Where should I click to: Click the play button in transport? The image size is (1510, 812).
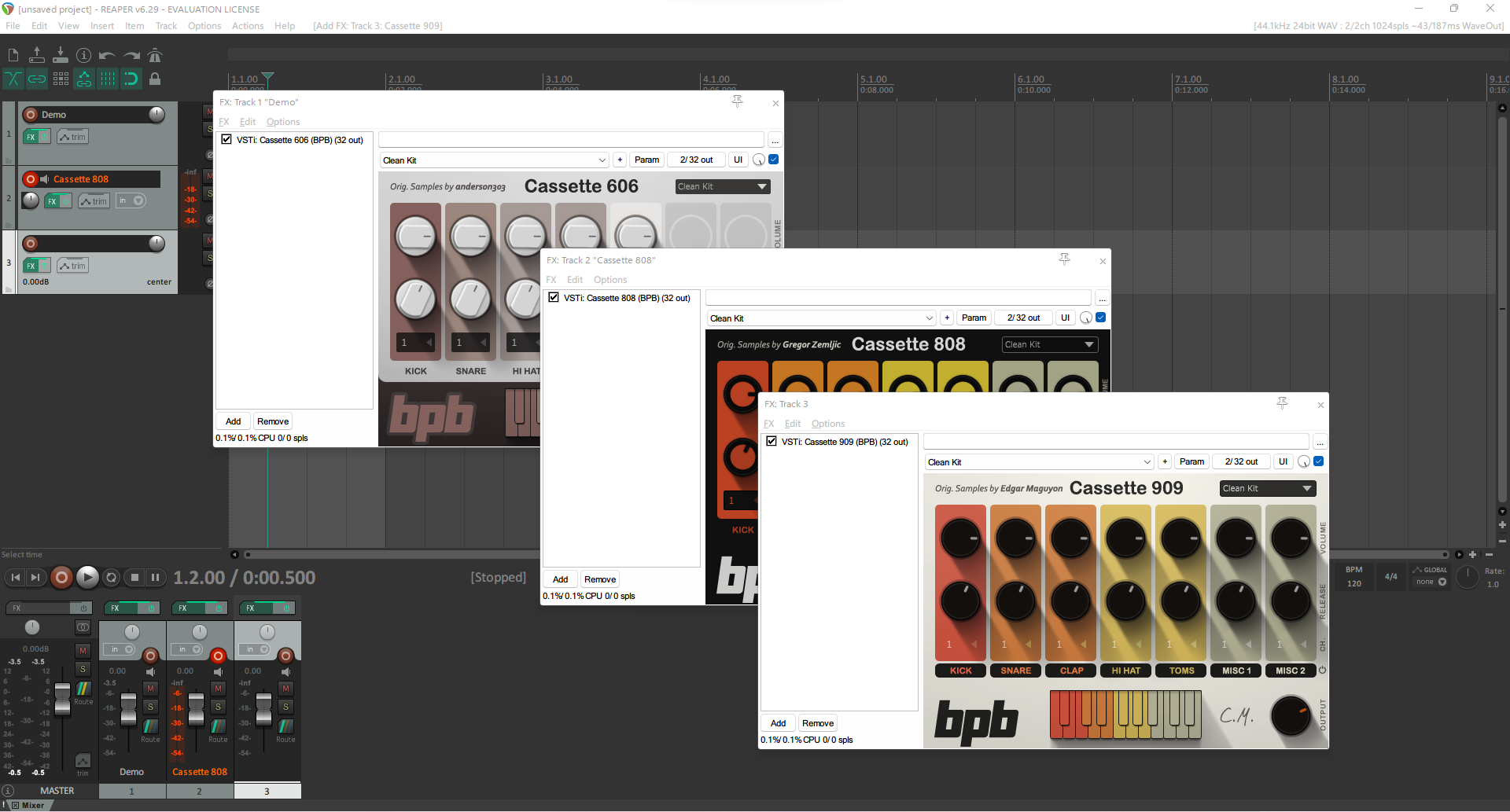(x=87, y=578)
